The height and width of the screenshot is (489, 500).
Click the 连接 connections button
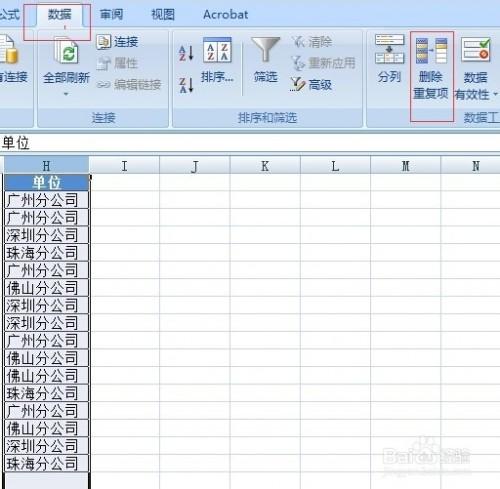pos(117,42)
